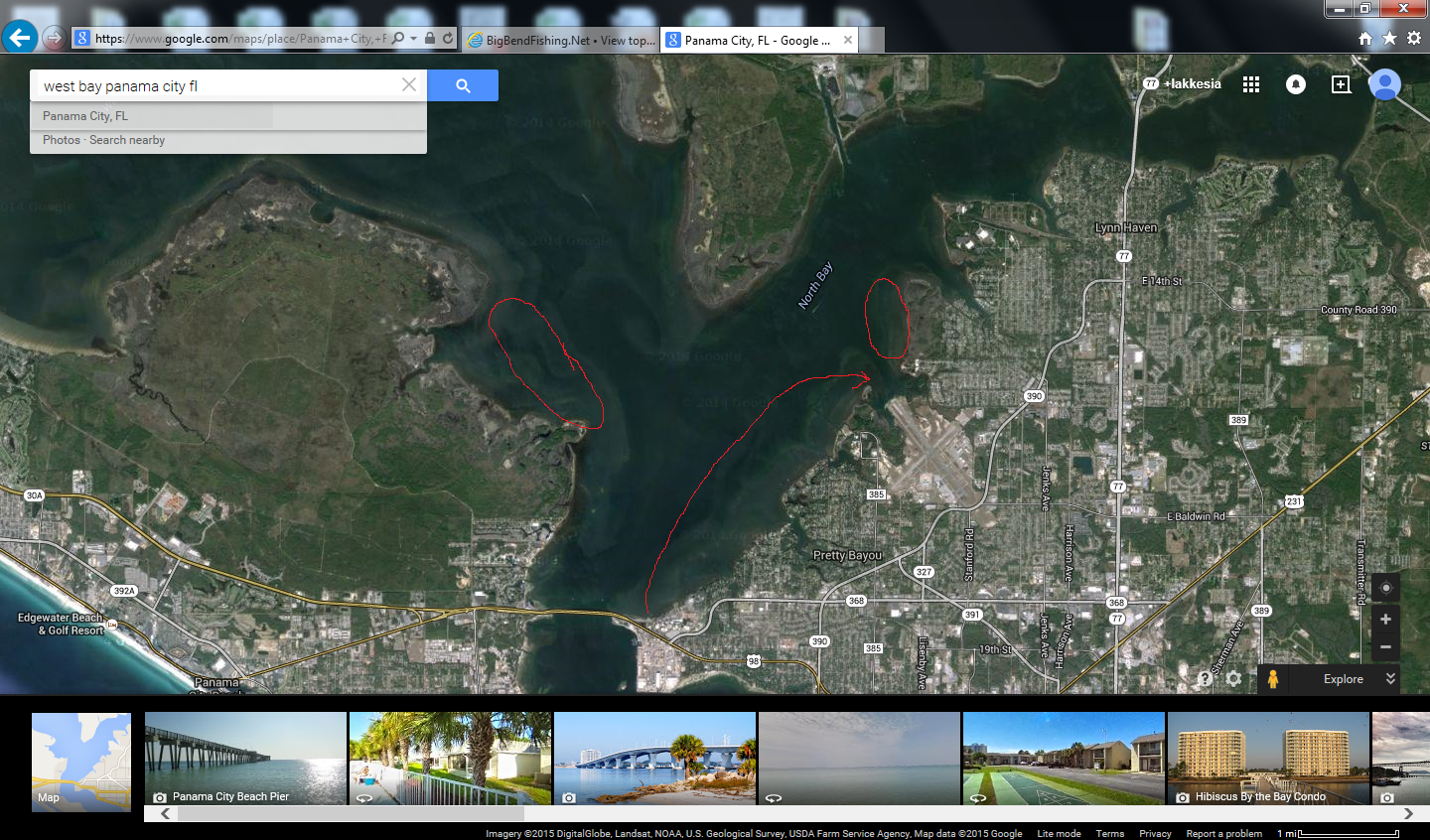Open Google notifications bell
The width and height of the screenshot is (1430, 840).
[1295, 84]
